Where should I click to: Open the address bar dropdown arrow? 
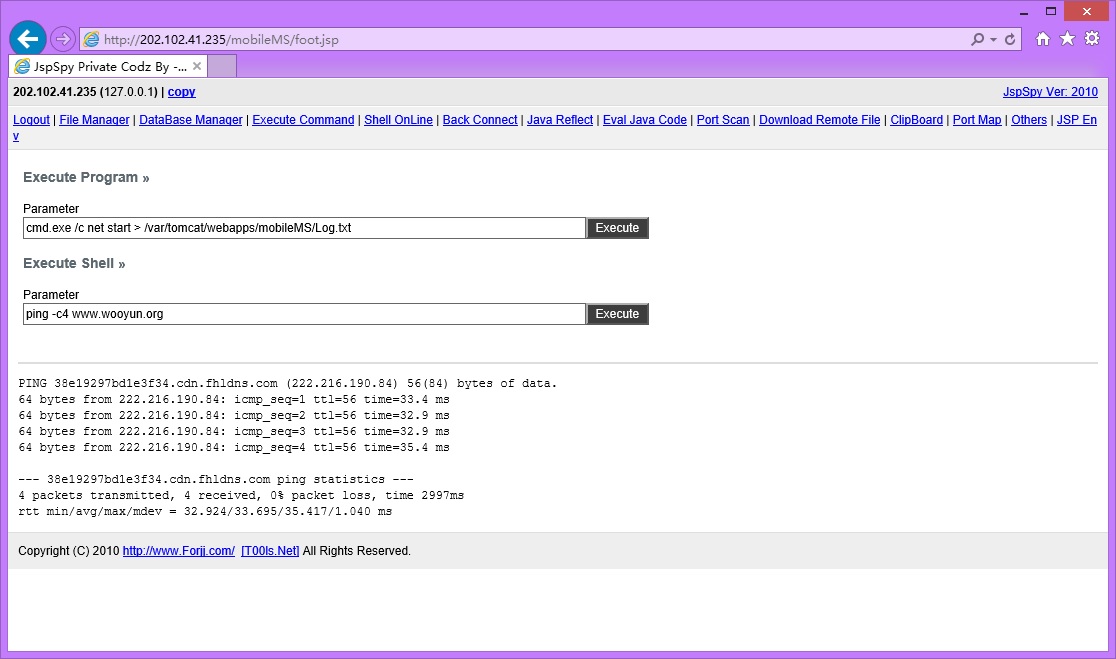point(994,40)
